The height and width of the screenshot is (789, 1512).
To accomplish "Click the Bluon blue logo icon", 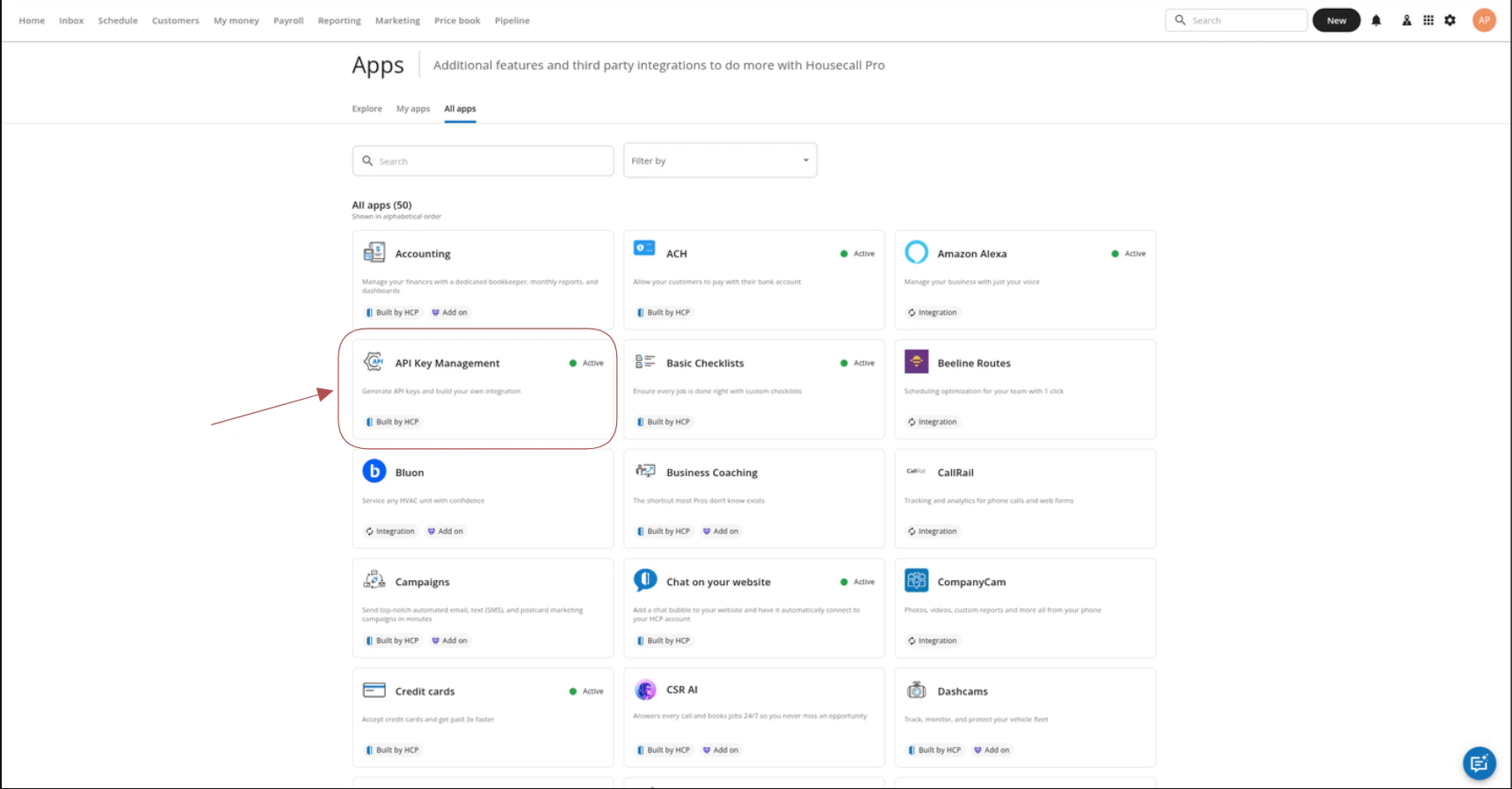I will click(x=374, y=471).
